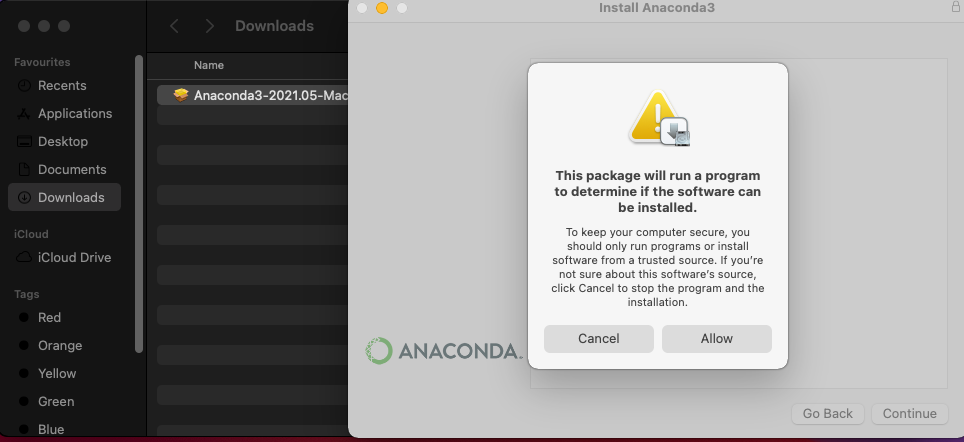The width and height of the screenshot is (964, 442).
Task: Click the Go Back button
Action: pyautogui.click(x=828, y=414)
